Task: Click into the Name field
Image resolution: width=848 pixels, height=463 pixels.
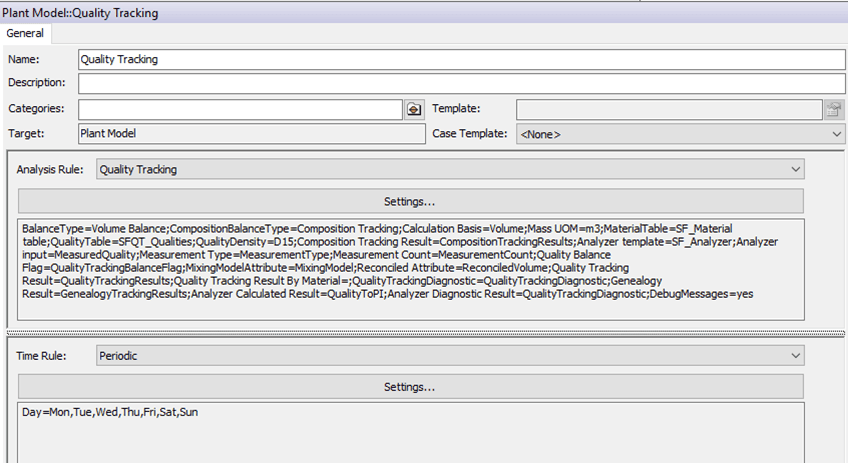Action: click(461, 59)
